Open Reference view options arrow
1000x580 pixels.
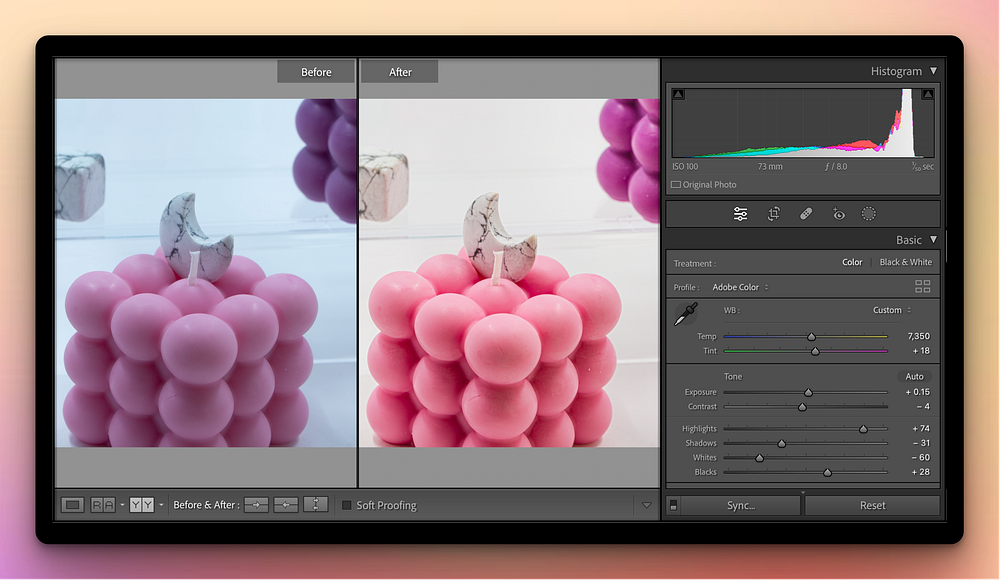(122, 505)
